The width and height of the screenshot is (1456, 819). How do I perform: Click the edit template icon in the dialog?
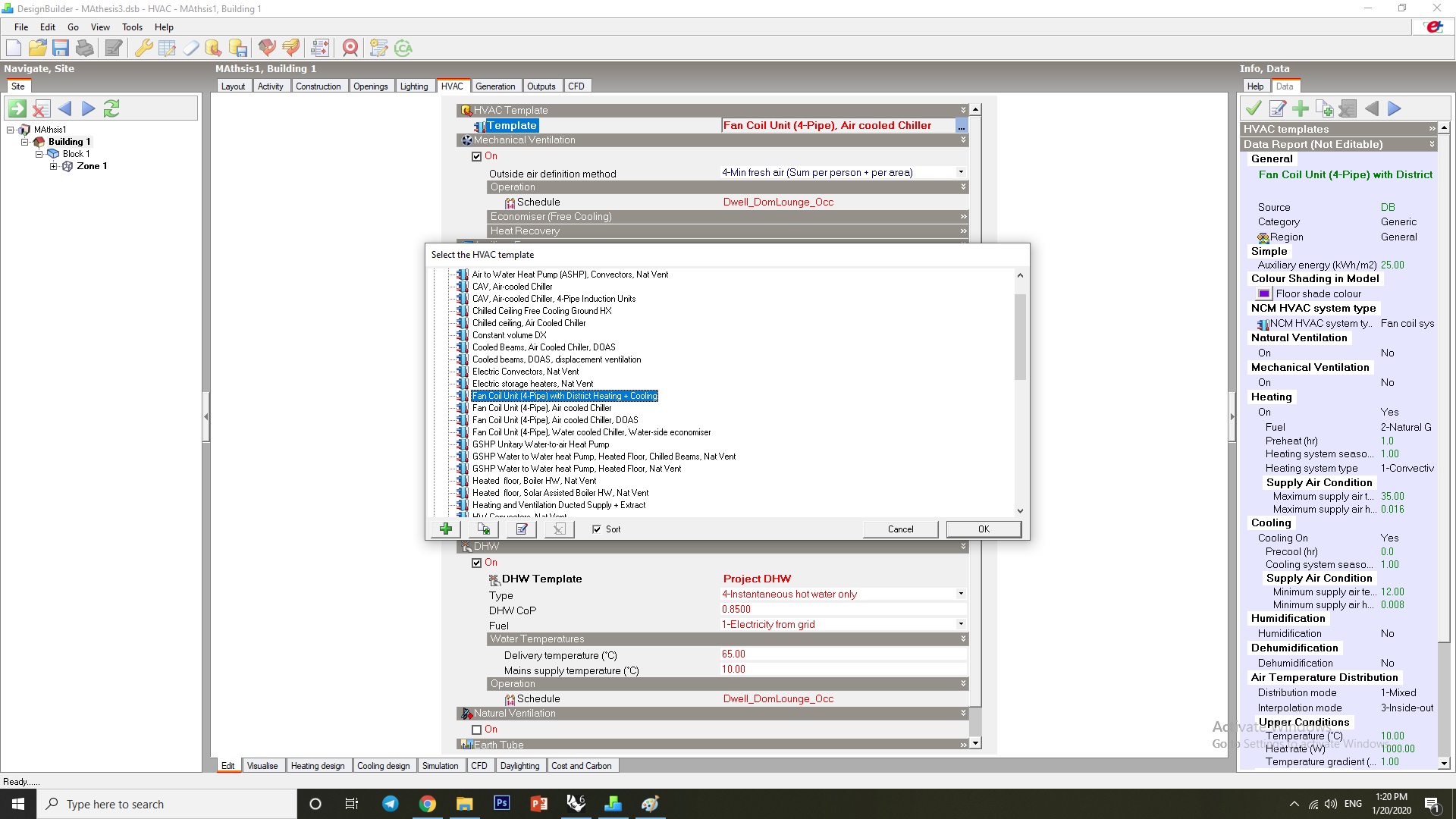pyautogui.click(x=522, y=529)
